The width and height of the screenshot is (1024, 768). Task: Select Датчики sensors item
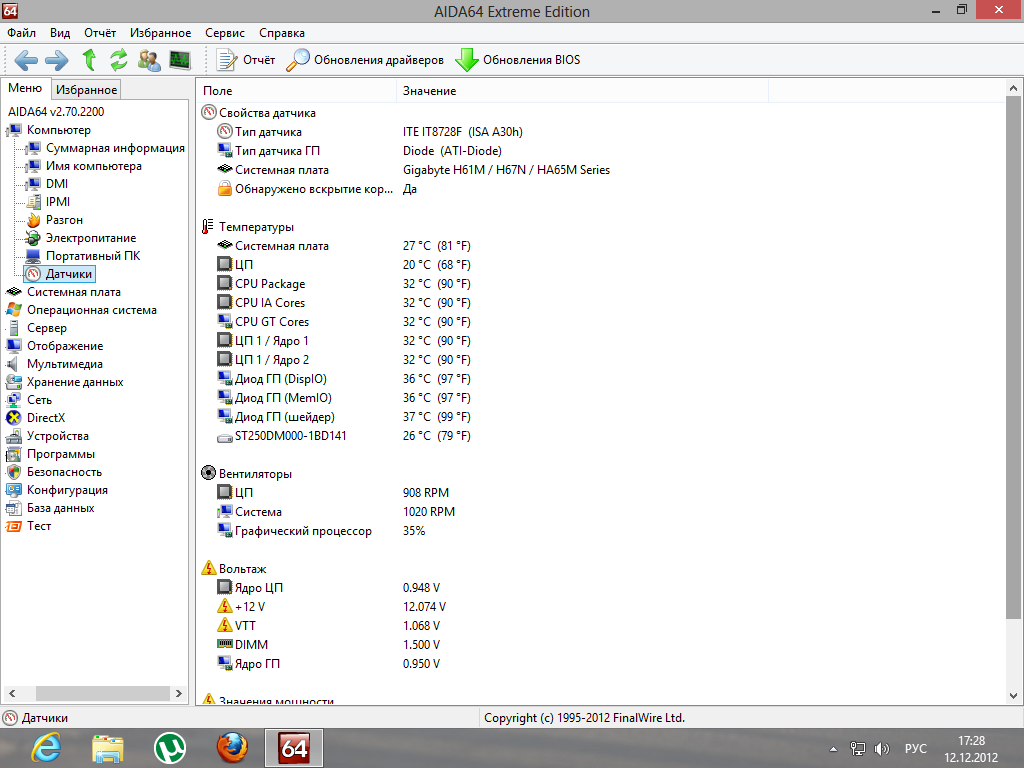(x=60, y=274)
